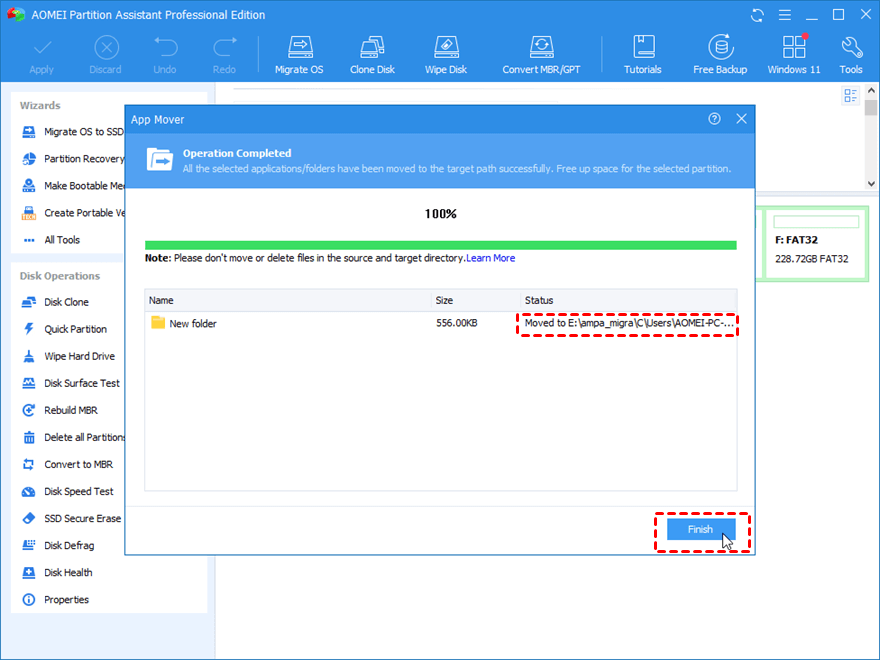880x660 pixels.
Task: Follow the Learn More link
Action: 491,258
